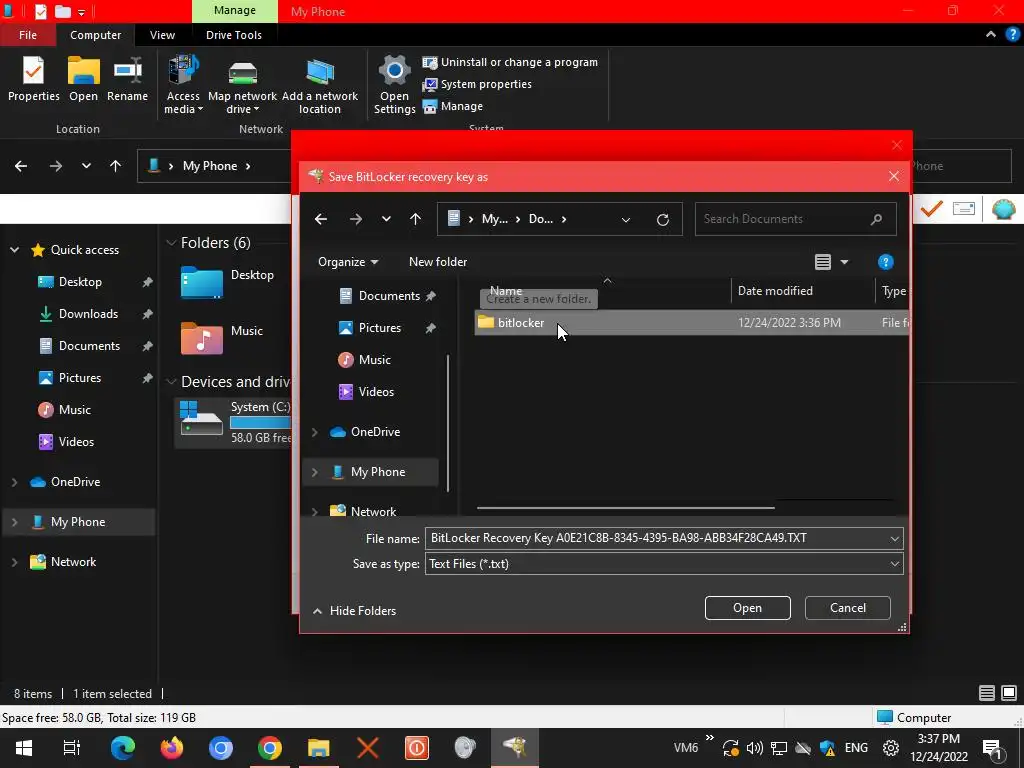This screenshot has height=768, width=1024.
Task: Expand OneDrive in dialog sidebar
Action: [315, 432]
